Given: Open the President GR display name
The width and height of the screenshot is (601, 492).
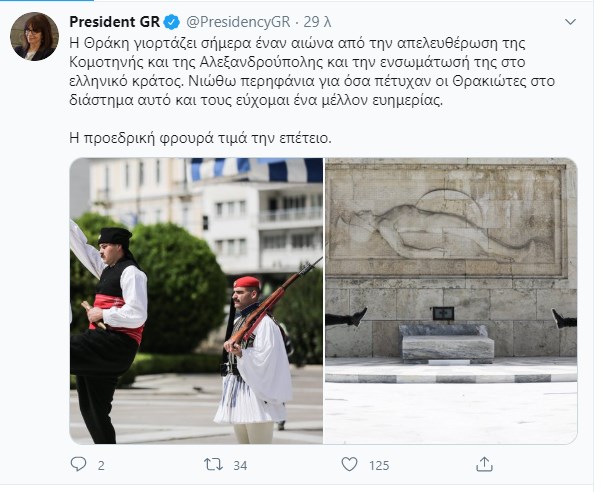Looking at the screenshot, I should (x=114, y=22).
